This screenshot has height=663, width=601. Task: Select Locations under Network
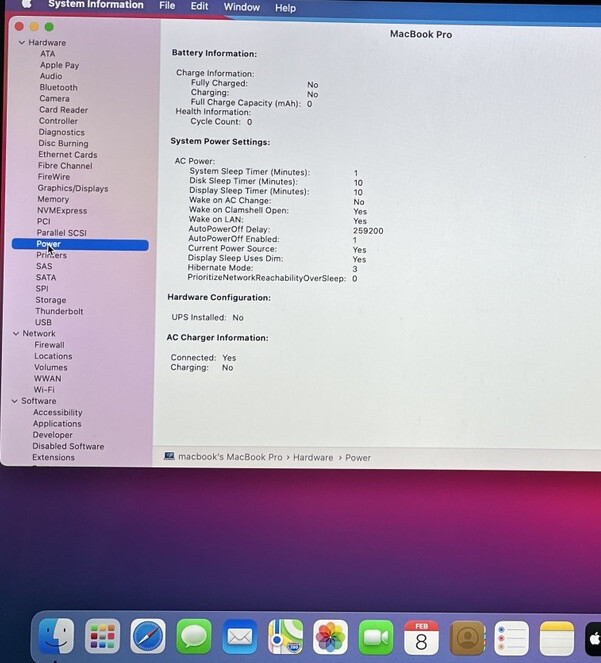(53, 356)
